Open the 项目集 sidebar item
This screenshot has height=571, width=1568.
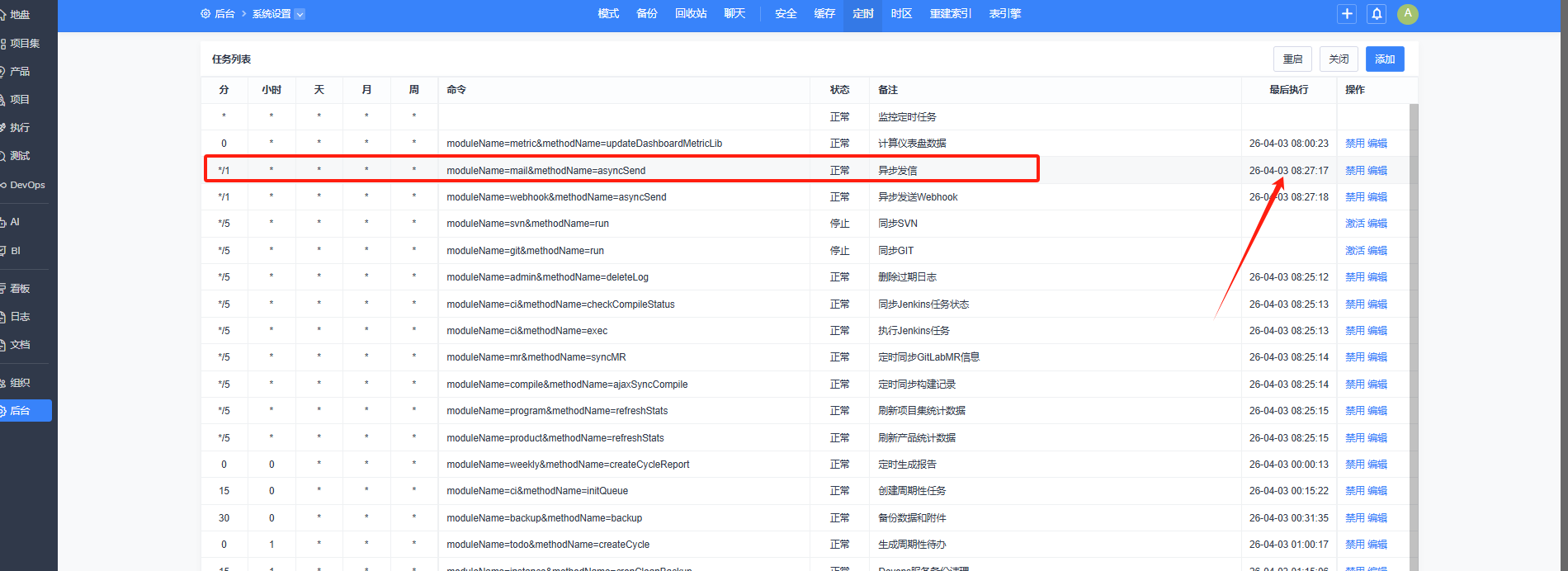tap(23, 43)
